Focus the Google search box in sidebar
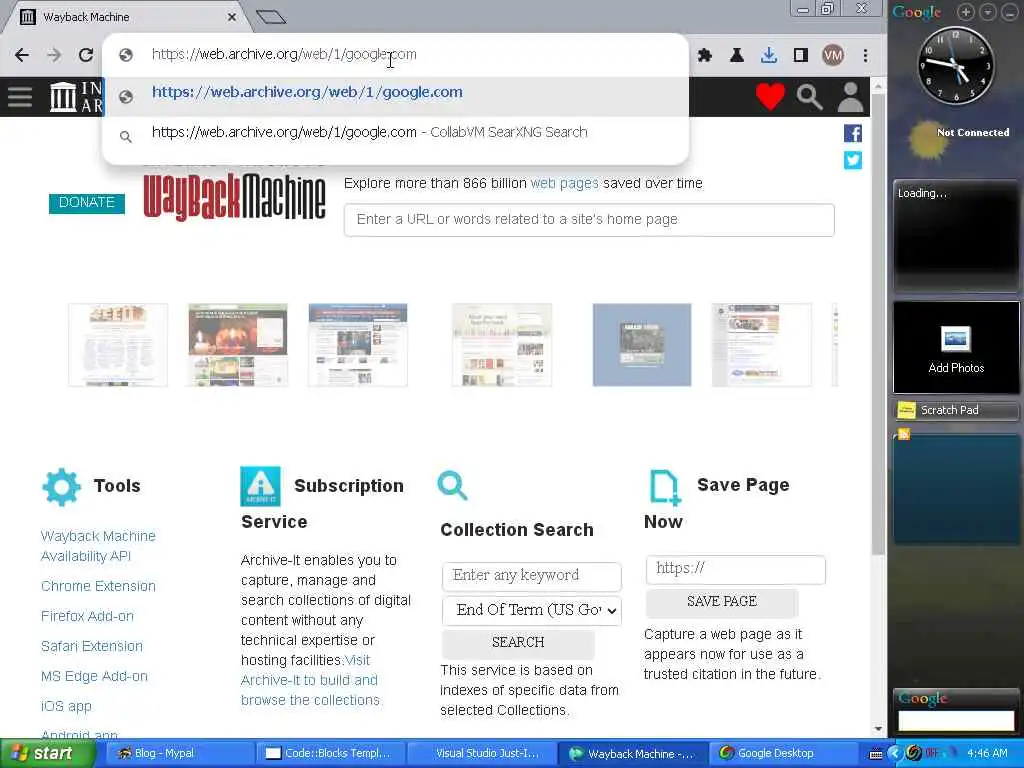Screen dimensions: 1024x768 [956, 721]
